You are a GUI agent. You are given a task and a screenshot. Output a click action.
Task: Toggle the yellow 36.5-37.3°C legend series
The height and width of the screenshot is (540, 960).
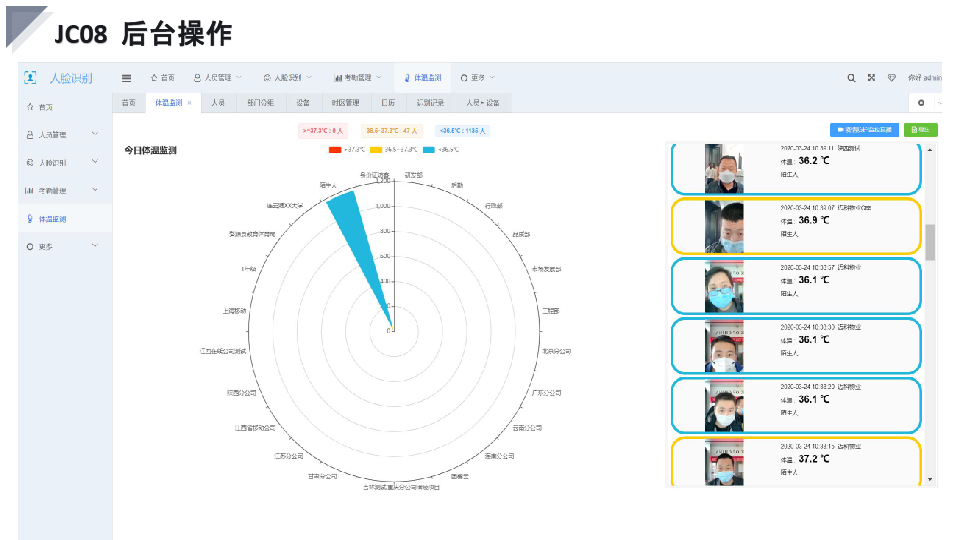(x=377, y=150)
